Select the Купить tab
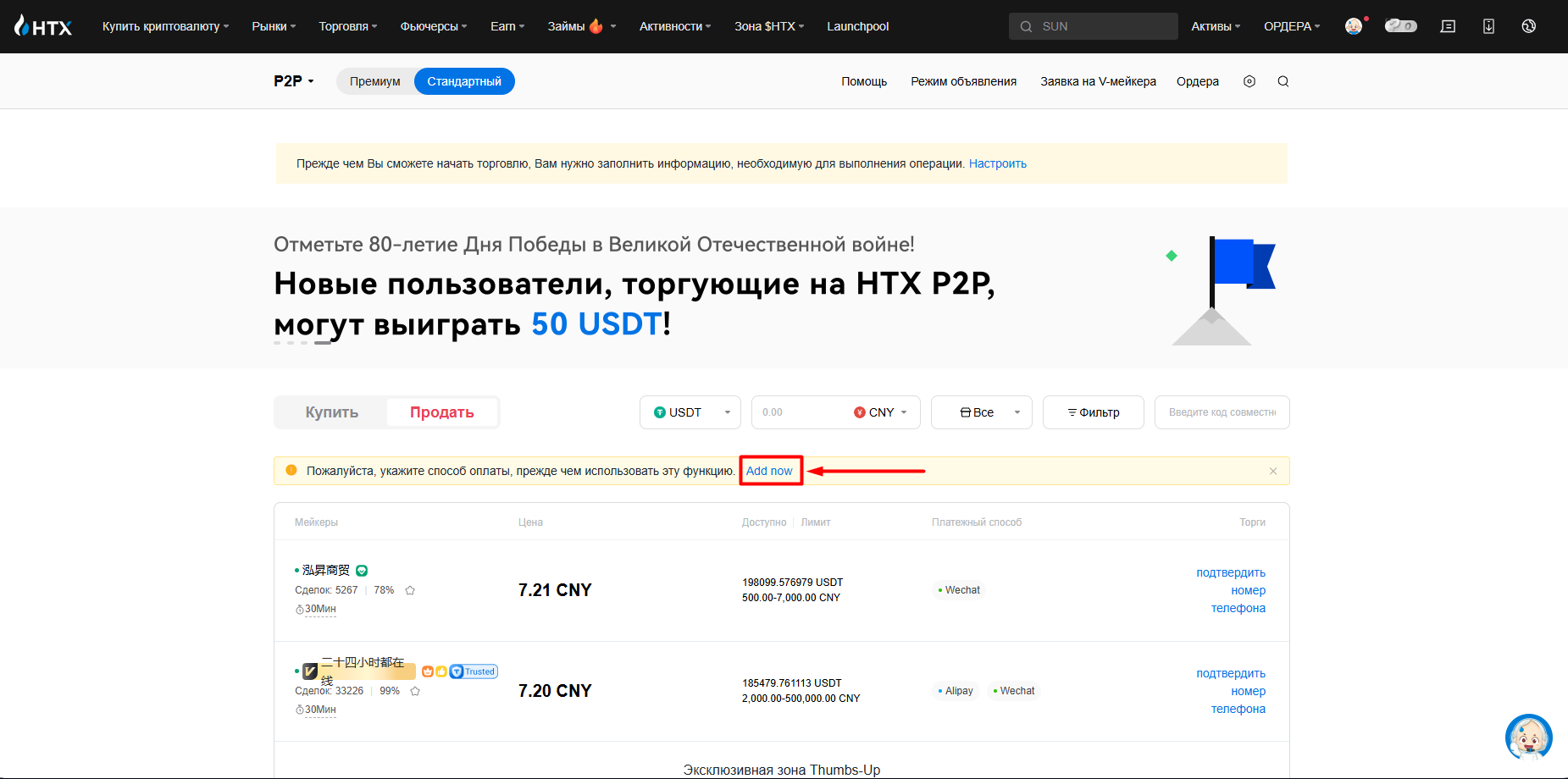The image size is (1568, 779). click(331, 412)
